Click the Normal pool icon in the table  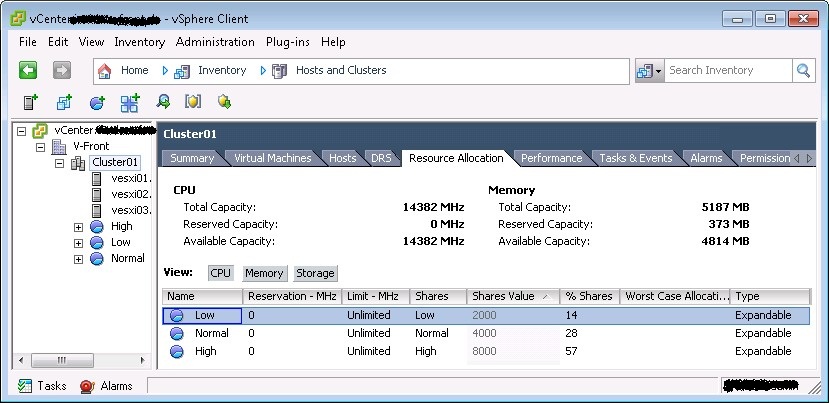tap(177, 334)
